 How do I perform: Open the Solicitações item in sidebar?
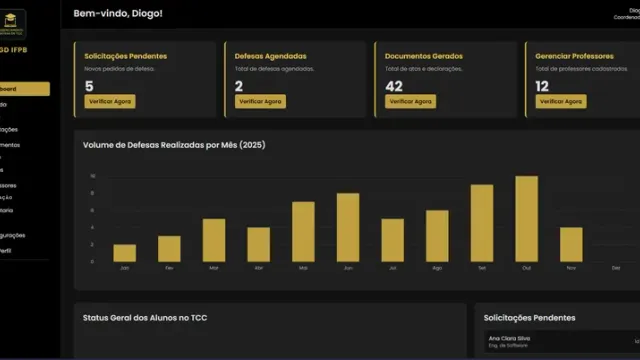pyautogui.click(x=9, y=130)
